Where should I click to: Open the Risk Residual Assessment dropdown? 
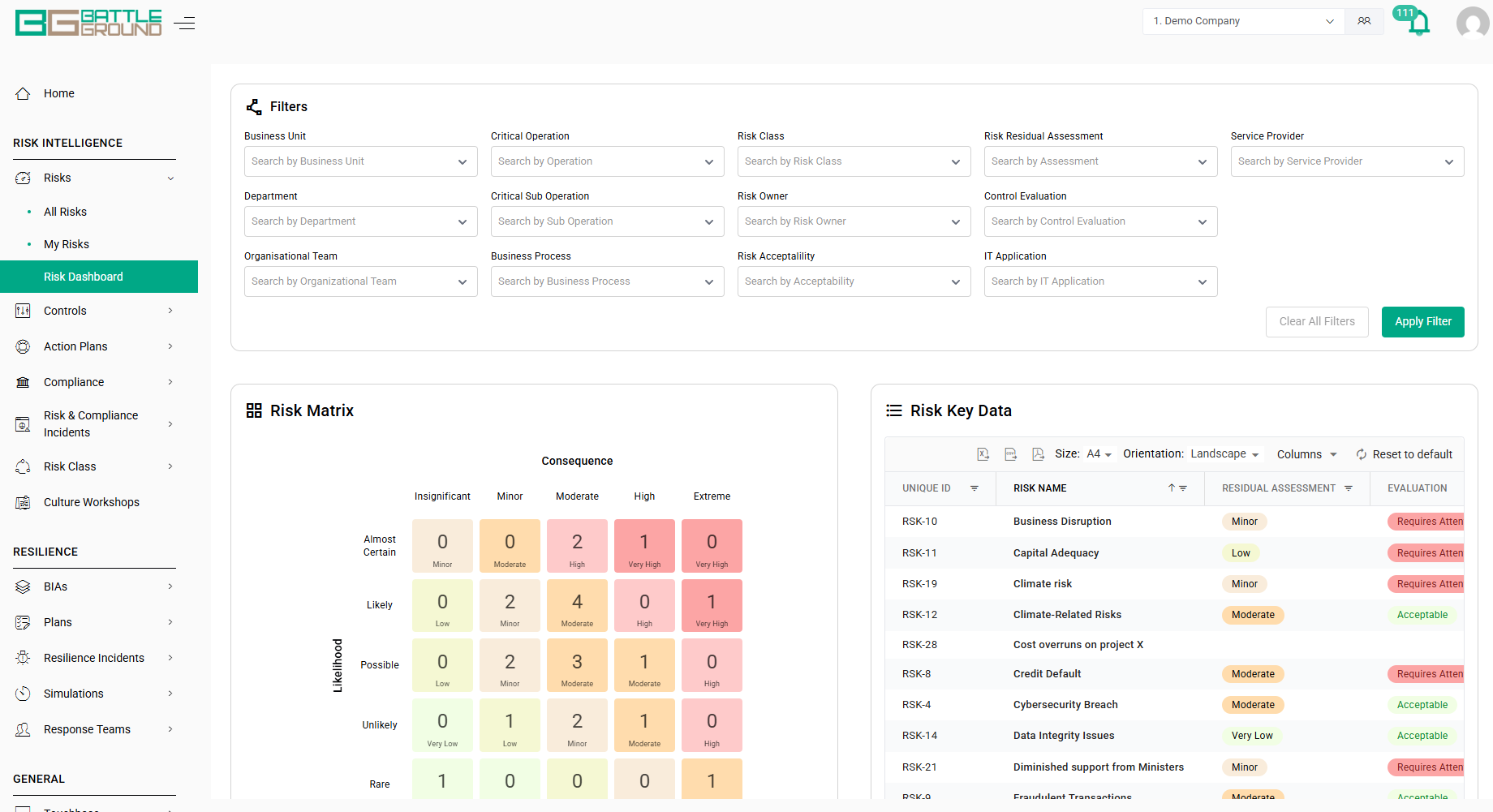(1101, 161)
